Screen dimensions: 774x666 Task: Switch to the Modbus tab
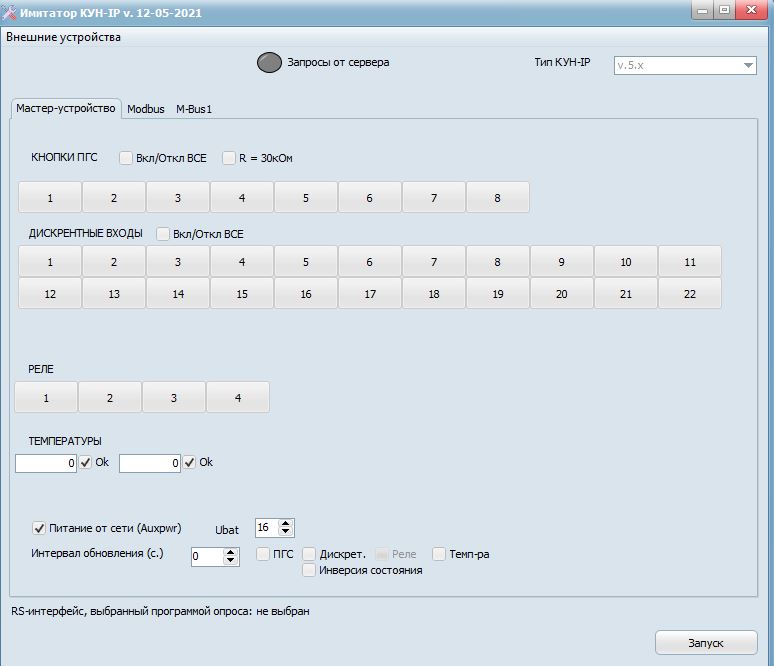(x=145, y=109)
